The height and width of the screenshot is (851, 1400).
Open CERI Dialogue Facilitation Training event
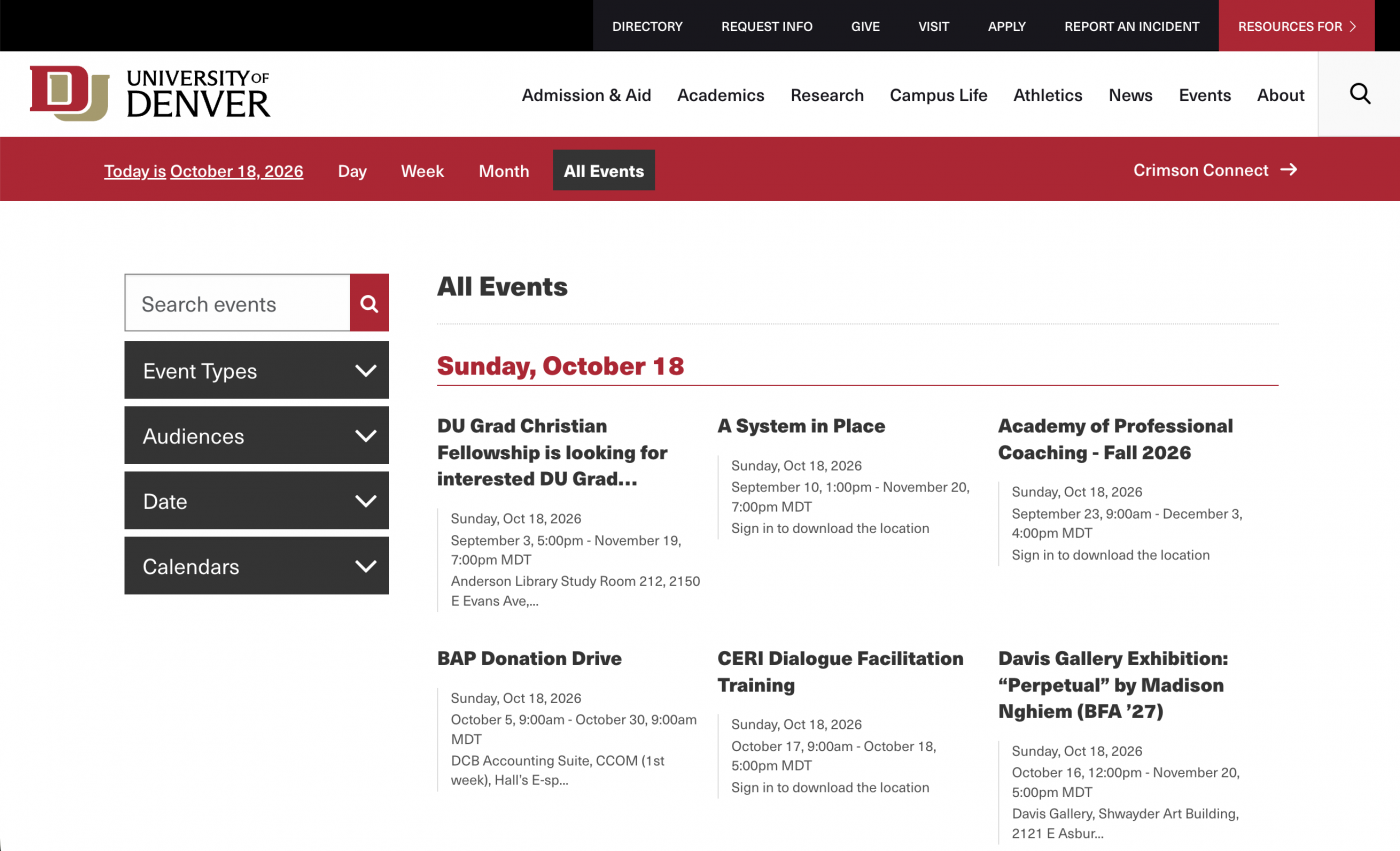[840, 672]
